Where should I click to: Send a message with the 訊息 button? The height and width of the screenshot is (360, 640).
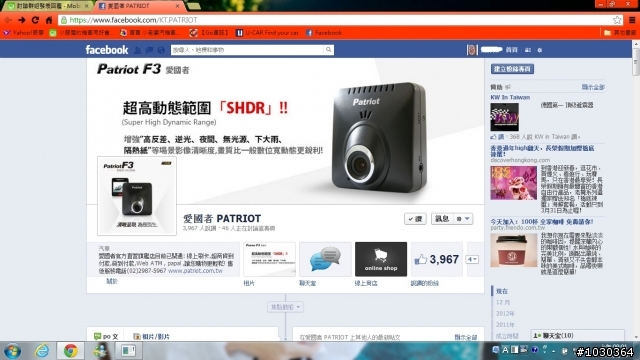[x=442, y=219]
